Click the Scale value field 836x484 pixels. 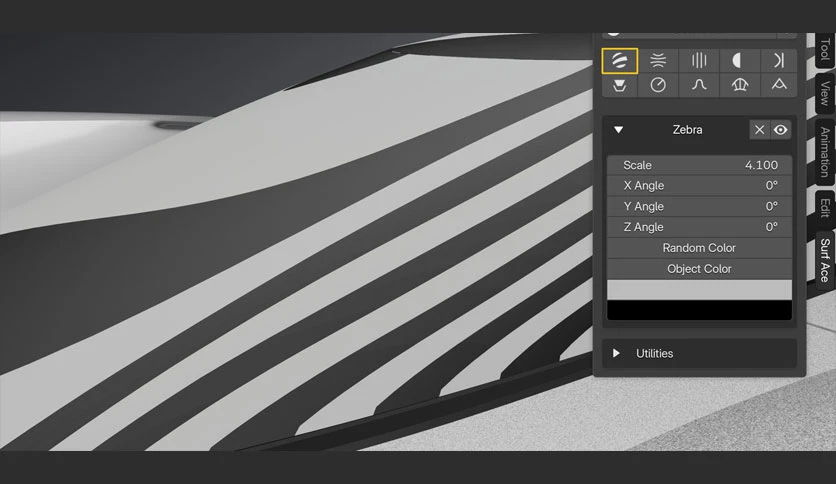[699, 165]
